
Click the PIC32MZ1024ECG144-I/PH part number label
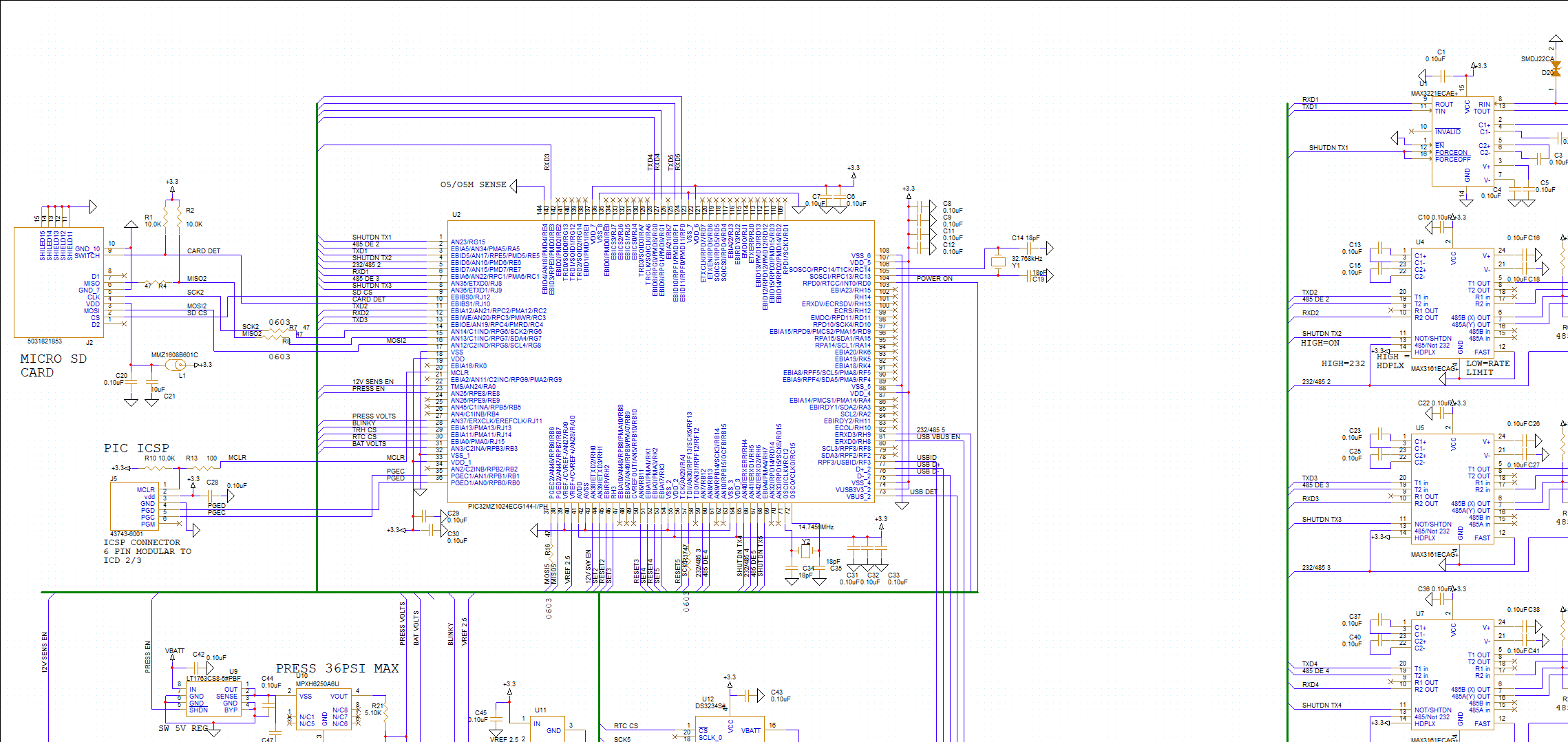[x=508, y=507]
